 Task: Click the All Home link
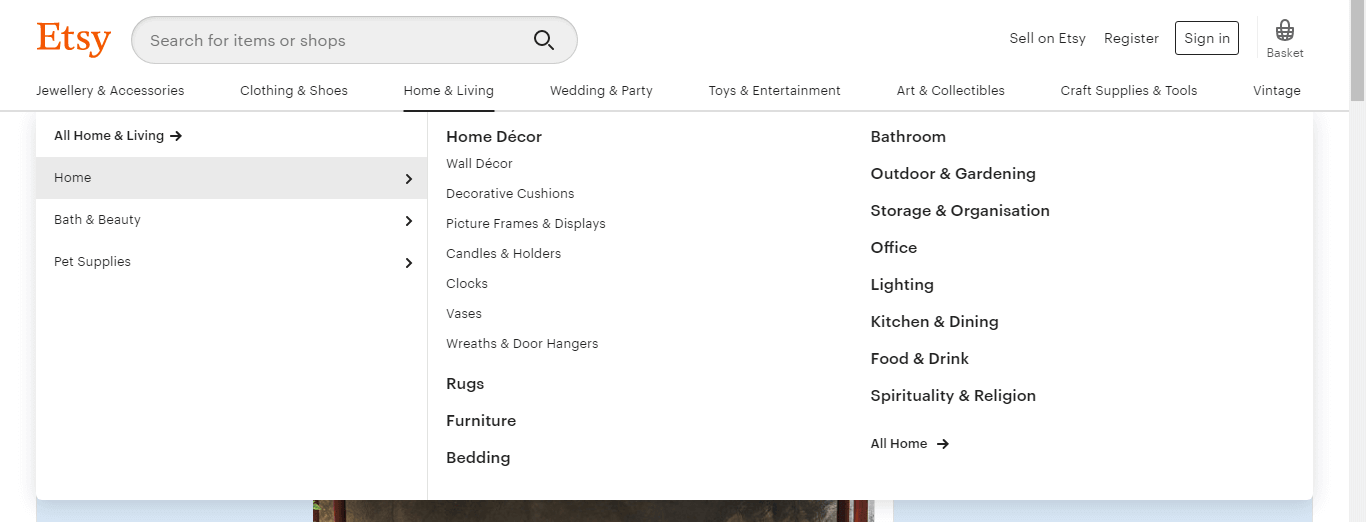pyautogui.click(x=910, y=444)
